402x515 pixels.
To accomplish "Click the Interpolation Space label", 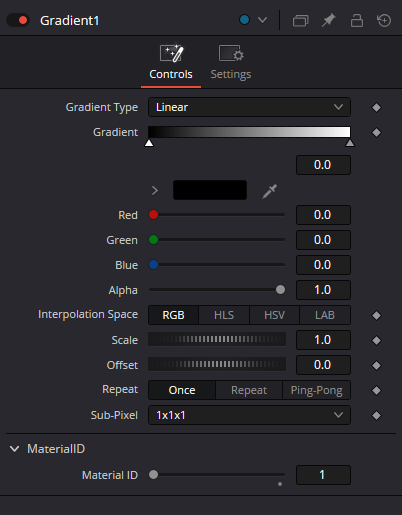I will coord(88,315).
